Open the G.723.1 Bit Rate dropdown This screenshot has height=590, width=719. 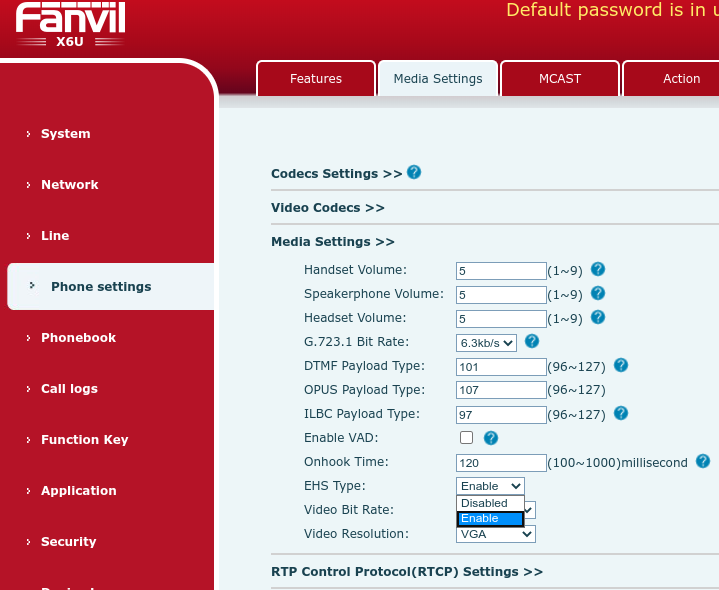[x=486, y=343]
